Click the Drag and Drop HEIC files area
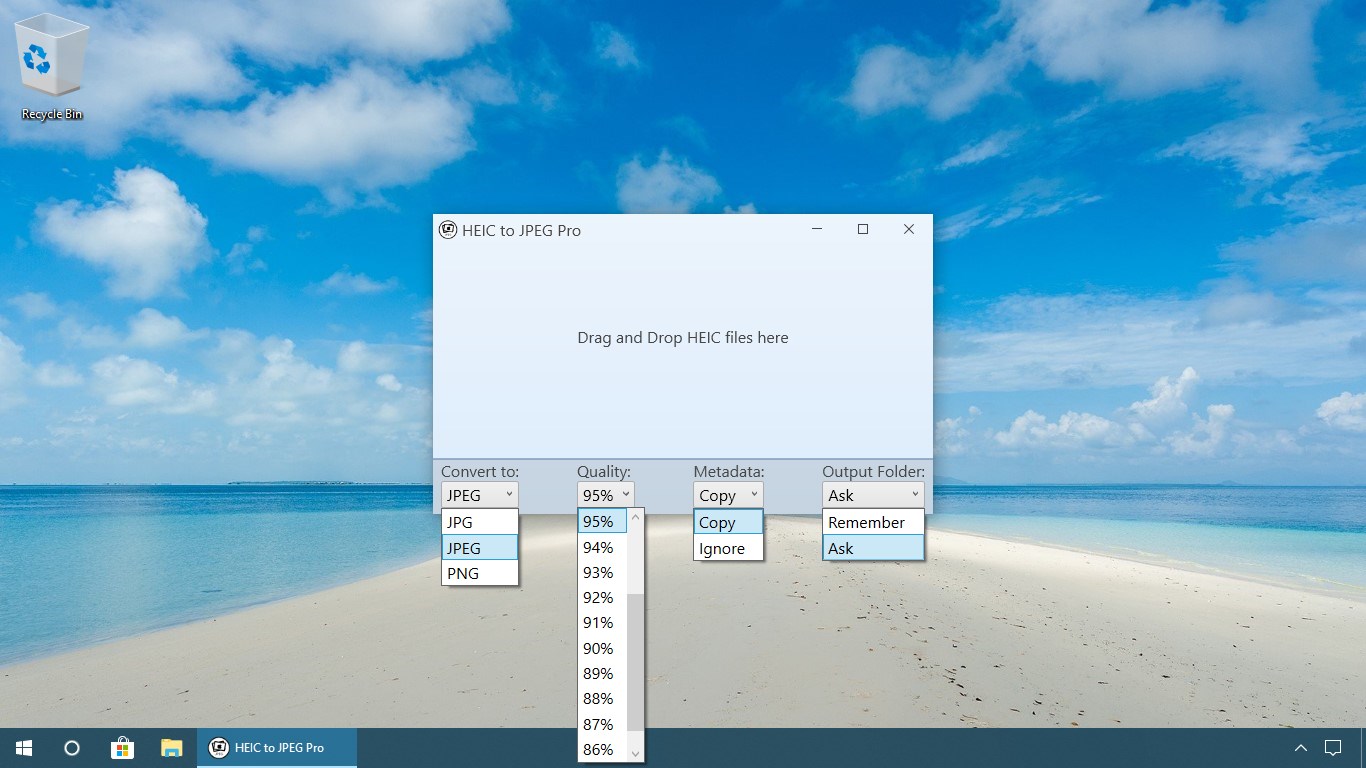The height and width of the screenshot is (768, 1366). pos(683,338)
